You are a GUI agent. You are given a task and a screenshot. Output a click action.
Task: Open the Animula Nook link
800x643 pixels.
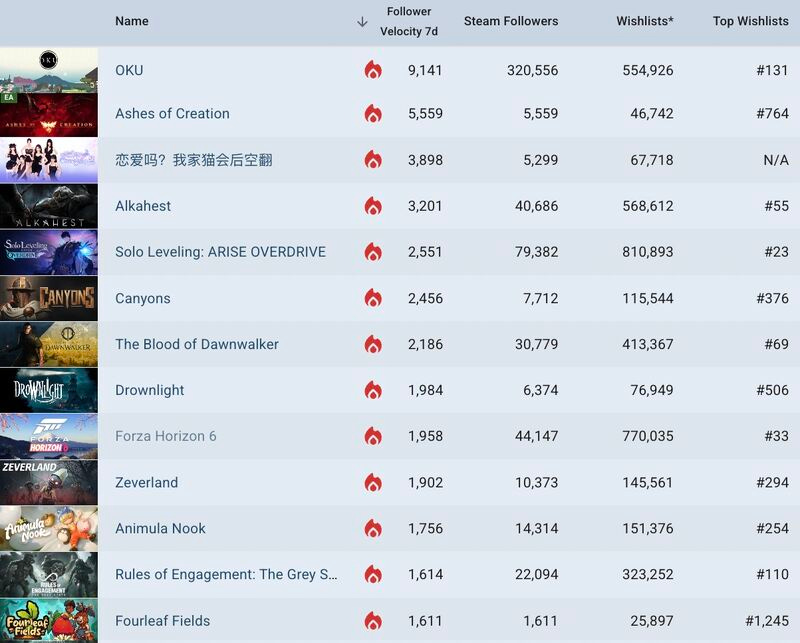[x=160, y=529]
